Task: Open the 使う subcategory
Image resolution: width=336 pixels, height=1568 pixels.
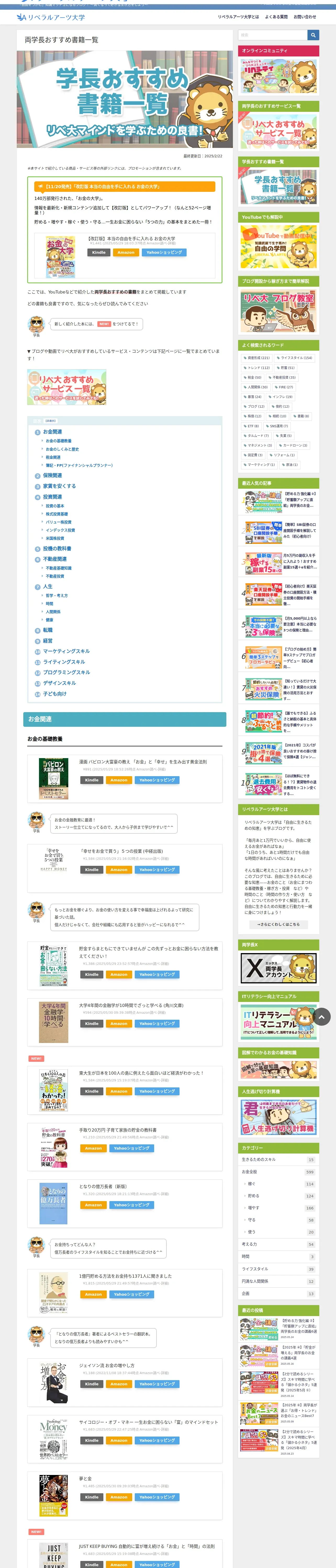Action: [x=251, y=1232]
